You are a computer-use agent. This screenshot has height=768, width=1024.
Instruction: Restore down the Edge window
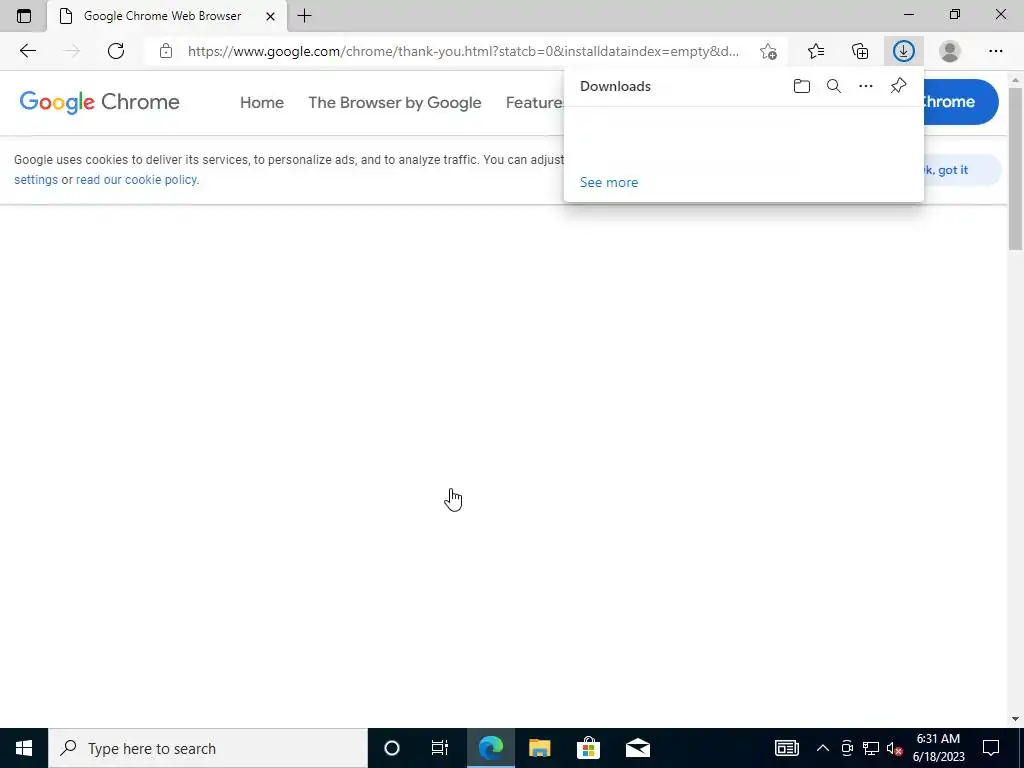pyautogui.click(x=955, y=14)
